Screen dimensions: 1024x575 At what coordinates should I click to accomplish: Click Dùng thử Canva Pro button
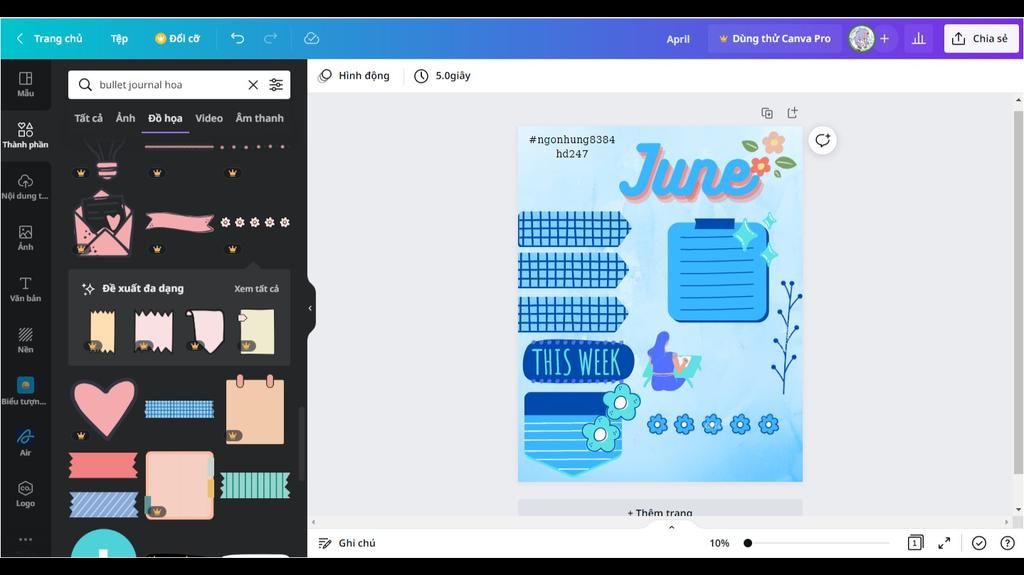coord(775,39)
